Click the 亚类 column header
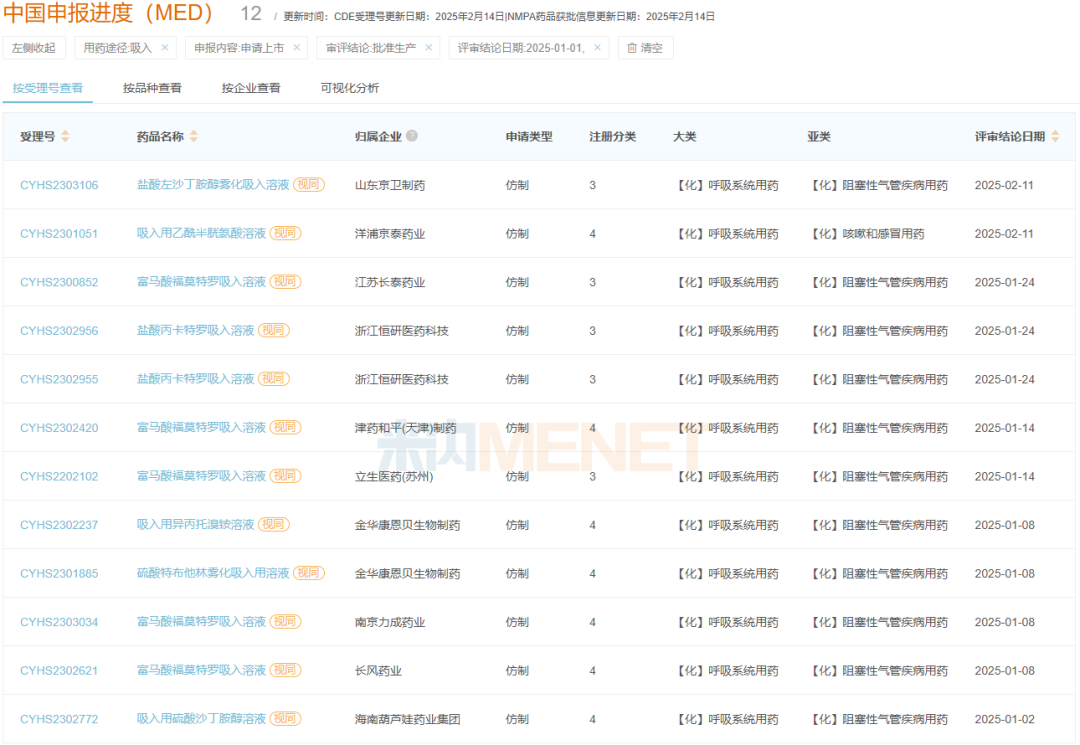1080x745 pixels. [x=819, y=136]
